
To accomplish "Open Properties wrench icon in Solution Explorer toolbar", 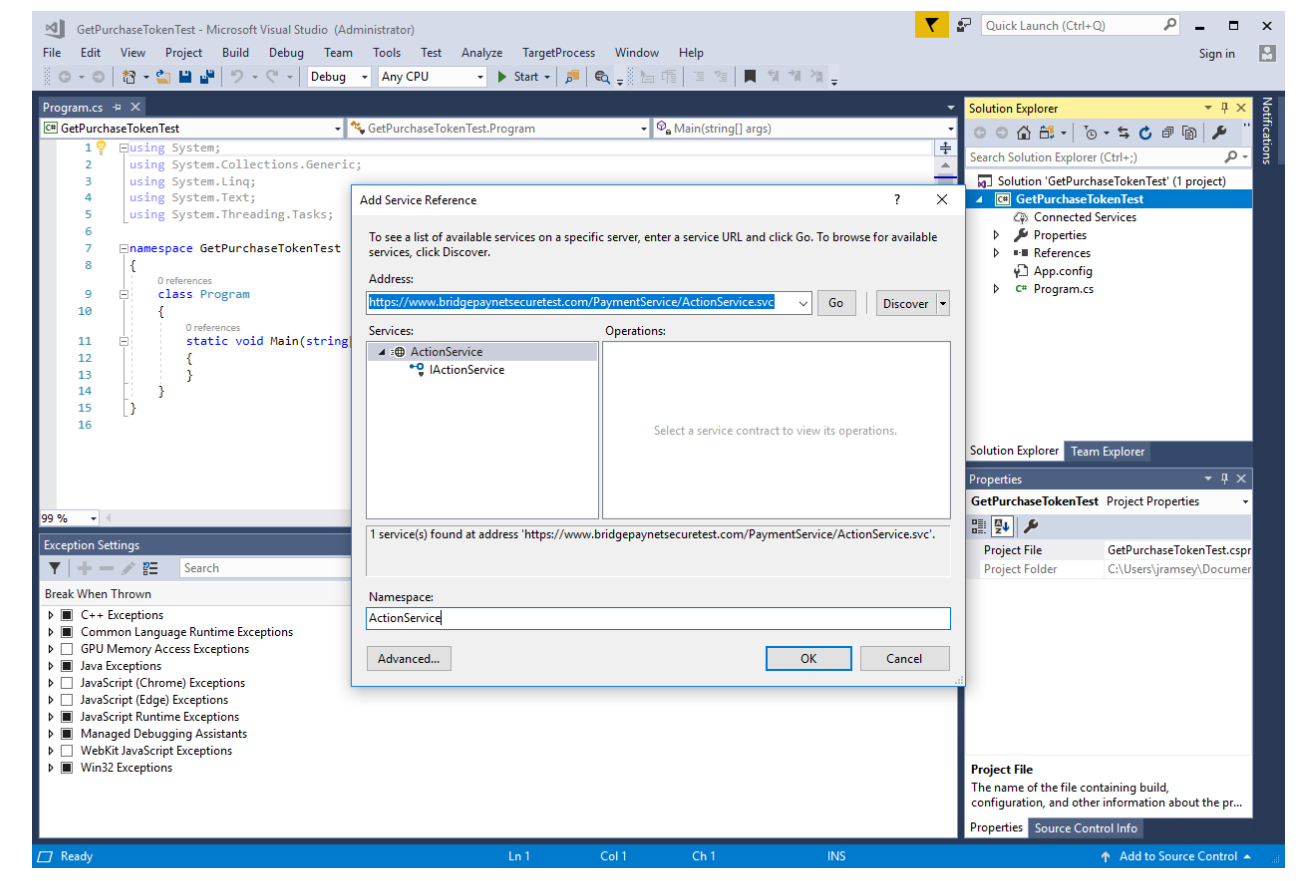I will 1218,133.
